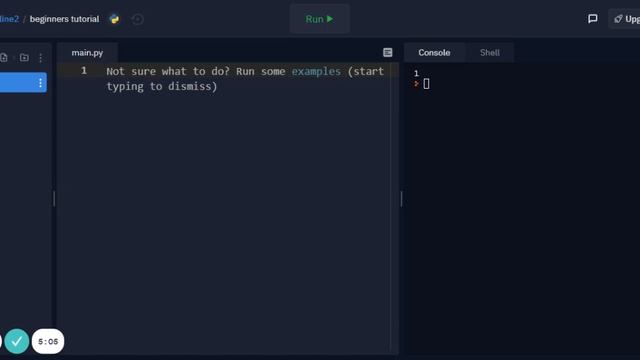Click the Upgrade rocket button
The height and width of the screenshot is (360, 640).
(624, 19)
